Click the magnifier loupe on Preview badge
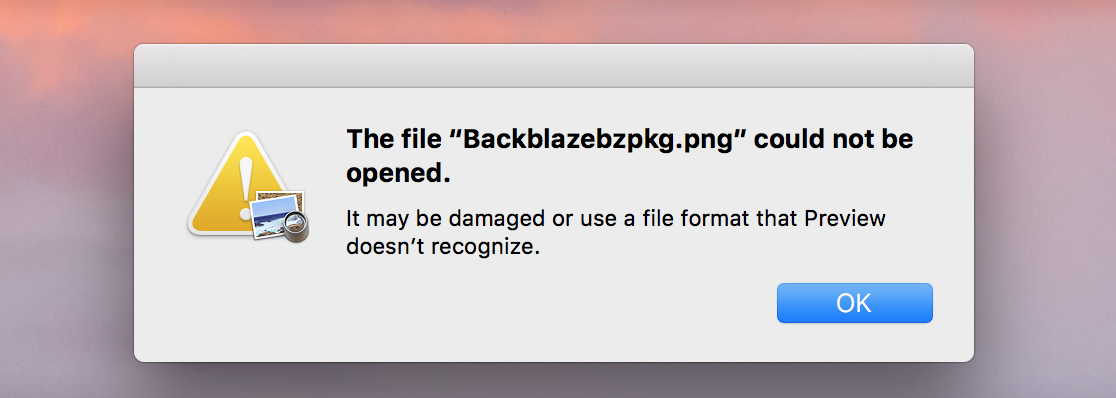 pyautogui.click(x=295, y=228)
